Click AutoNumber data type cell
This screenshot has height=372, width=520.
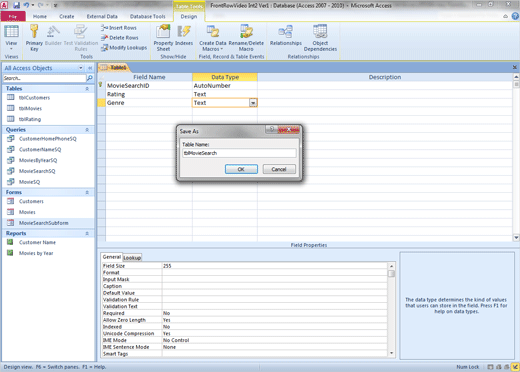tap(225, 86)
